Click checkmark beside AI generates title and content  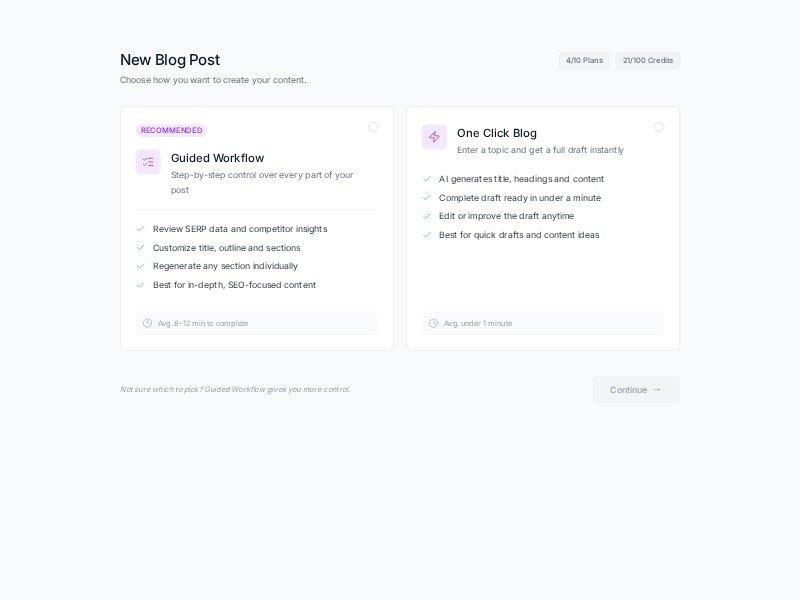425,179
